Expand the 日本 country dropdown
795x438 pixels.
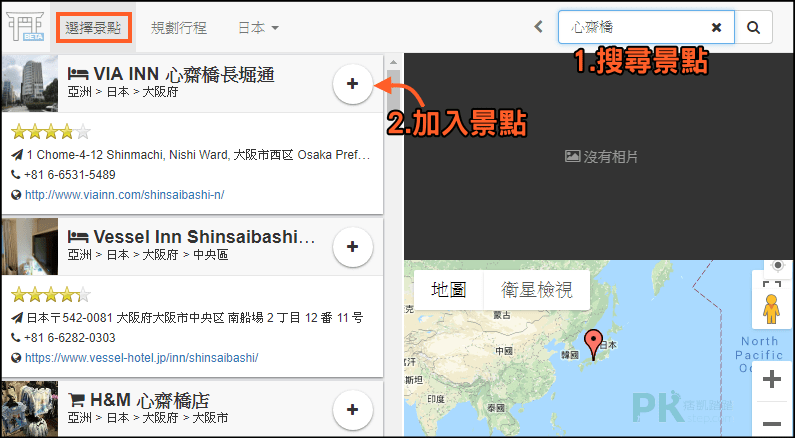point(259,28)
